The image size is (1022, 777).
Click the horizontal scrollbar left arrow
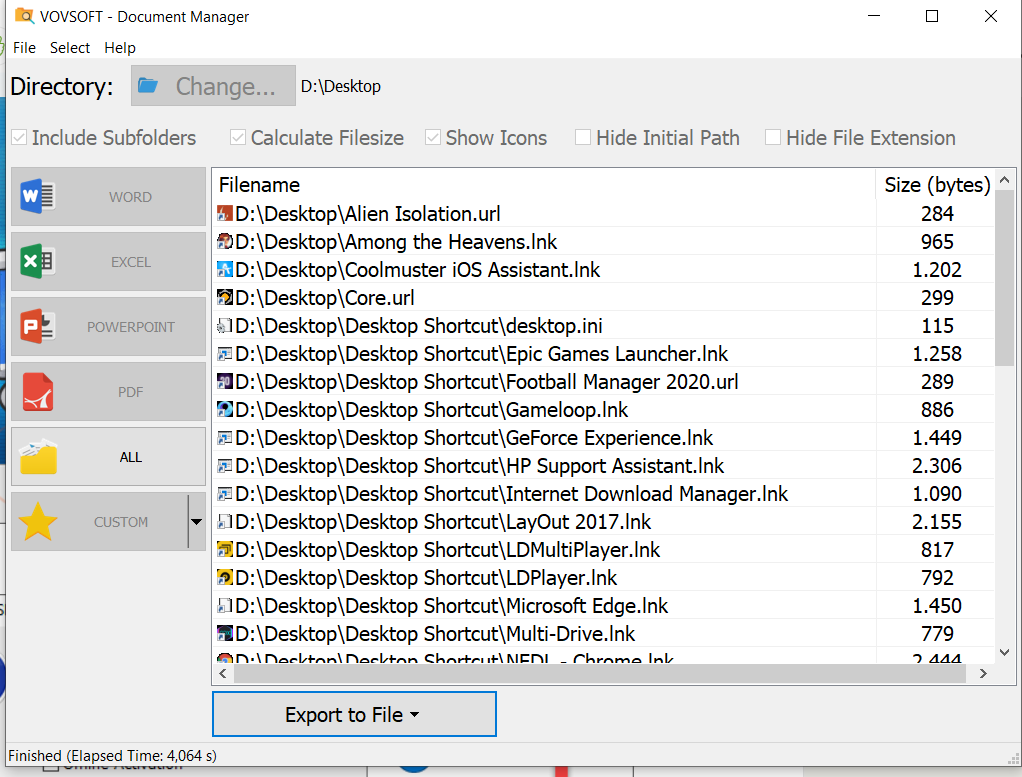(x=223, y=673)
